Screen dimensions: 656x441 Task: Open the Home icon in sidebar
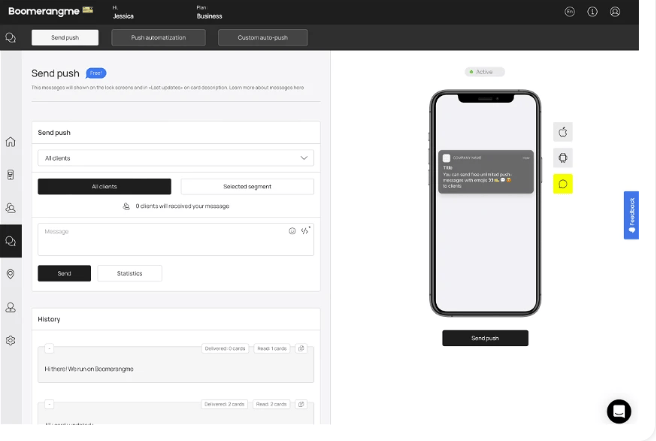point(10,142)
